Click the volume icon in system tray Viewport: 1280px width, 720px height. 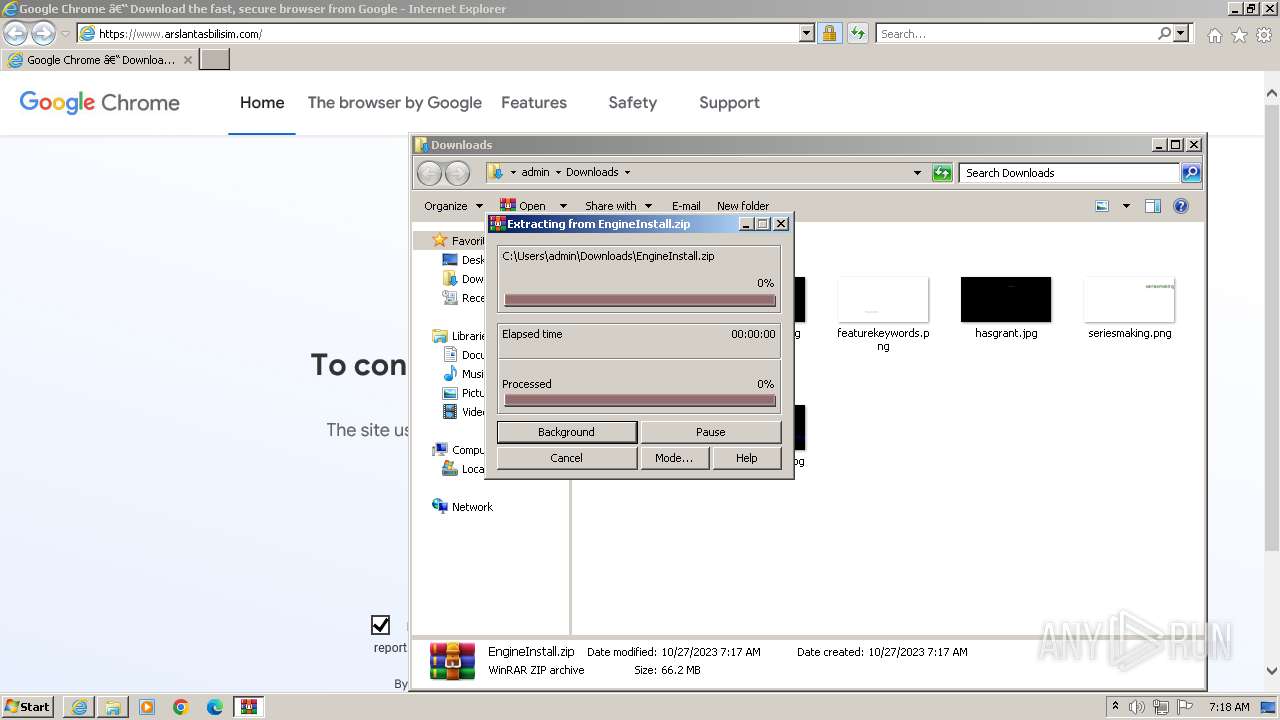[x=1137, y=707]
